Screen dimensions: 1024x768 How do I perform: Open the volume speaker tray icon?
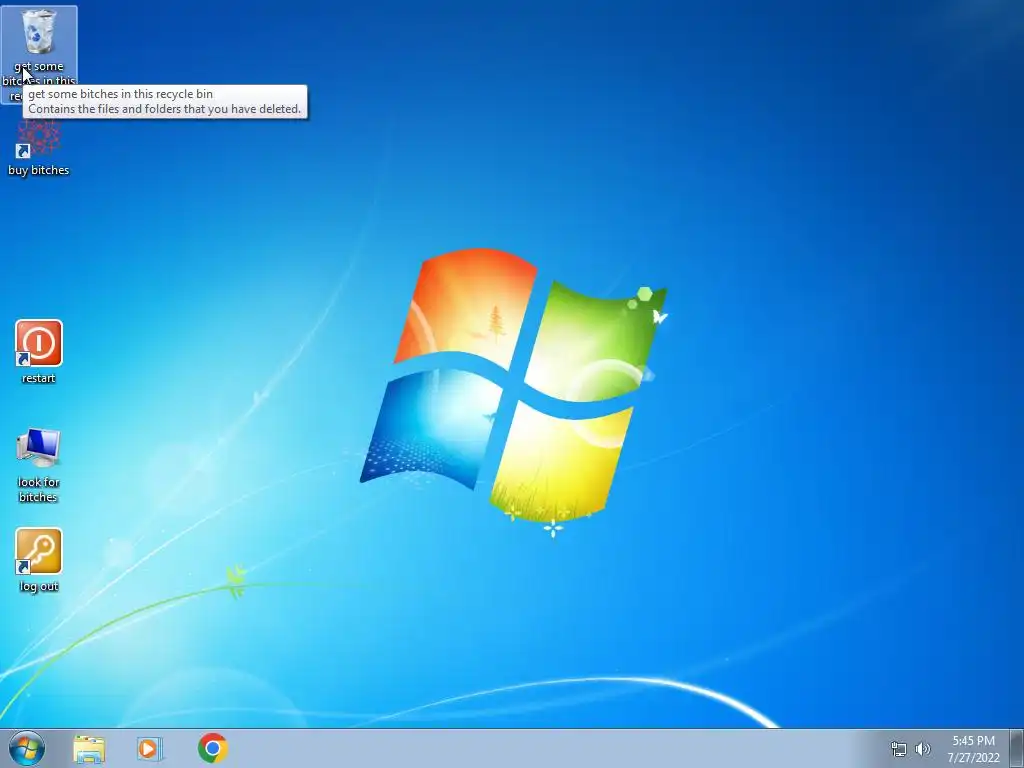tap(923, 749)
